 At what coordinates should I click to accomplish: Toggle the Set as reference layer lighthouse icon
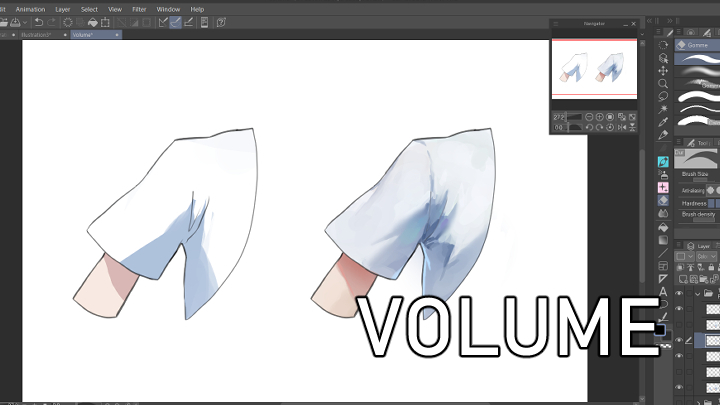coord(690,267)
